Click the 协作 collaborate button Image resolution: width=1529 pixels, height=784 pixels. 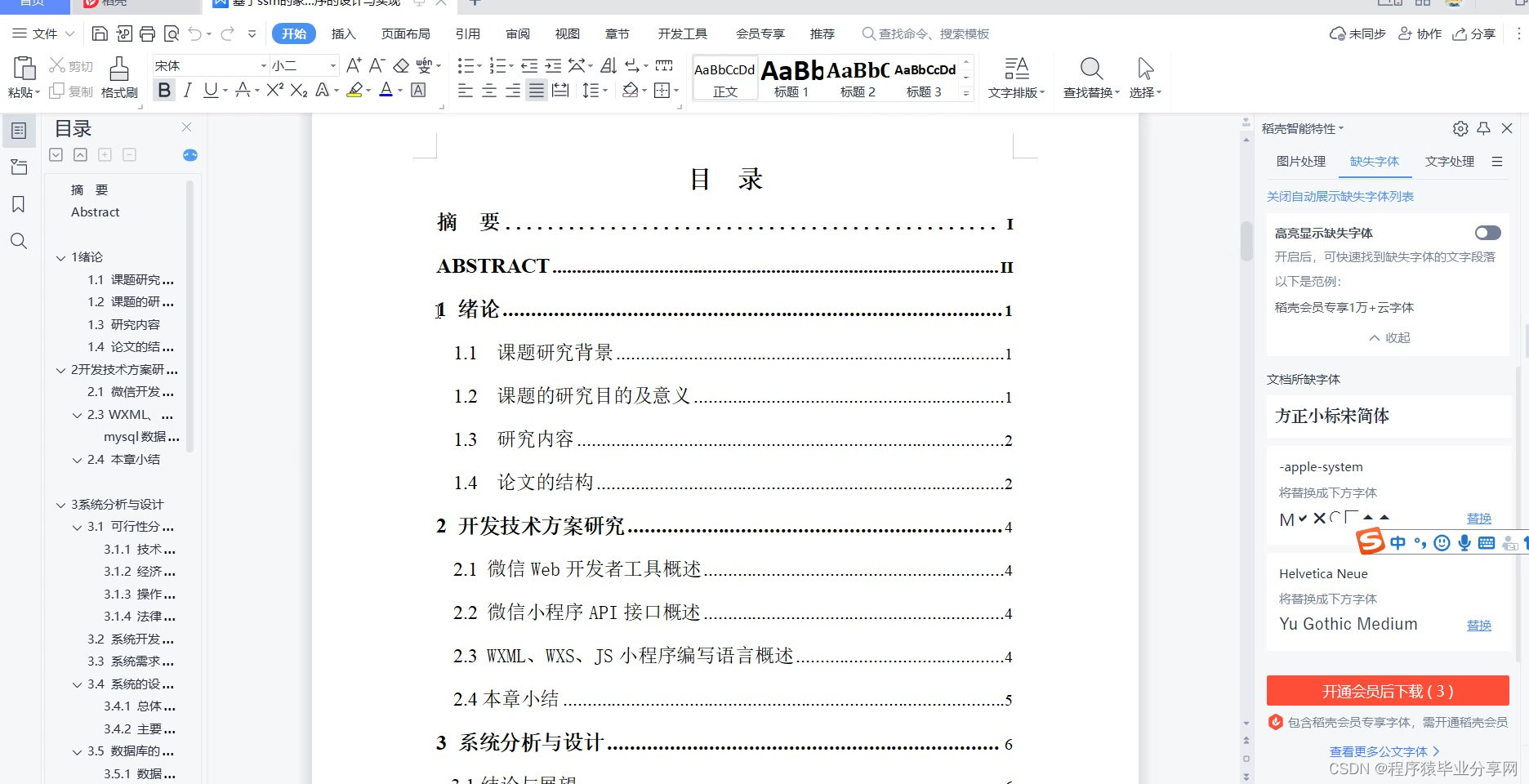pyautogui.click(x=1420, y=33)
